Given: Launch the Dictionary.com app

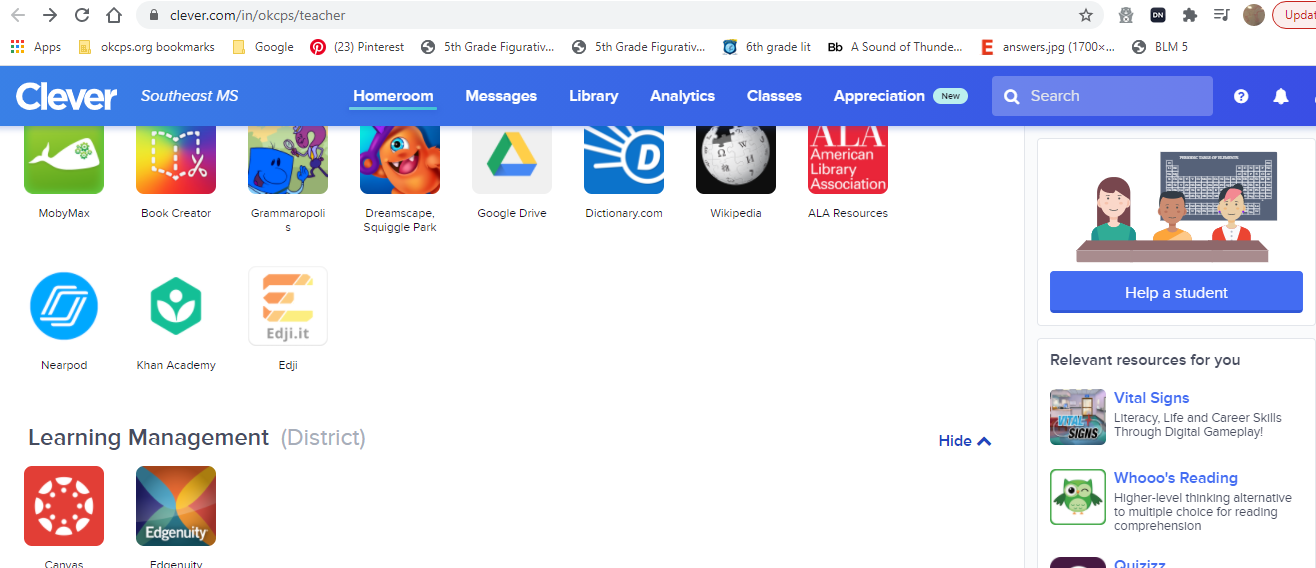Looking at the screenshot, I should click(x=624, y=160).
